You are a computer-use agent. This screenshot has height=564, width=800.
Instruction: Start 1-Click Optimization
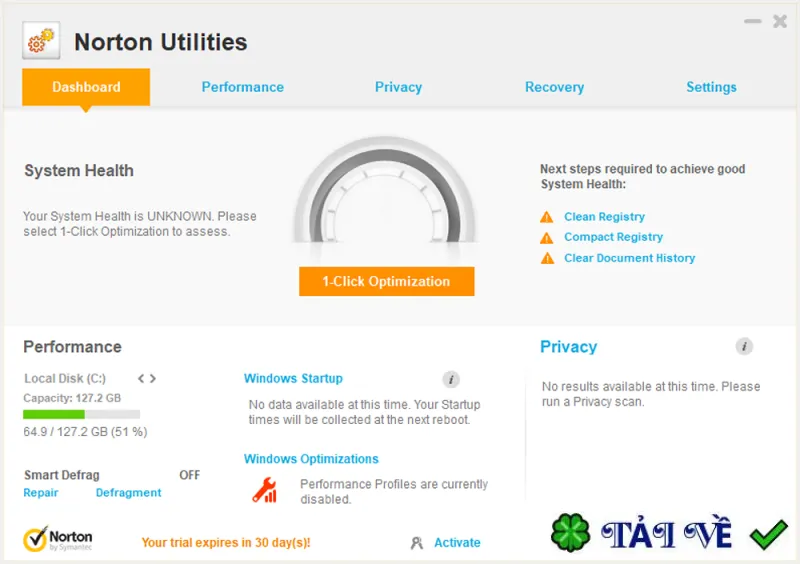387,281
